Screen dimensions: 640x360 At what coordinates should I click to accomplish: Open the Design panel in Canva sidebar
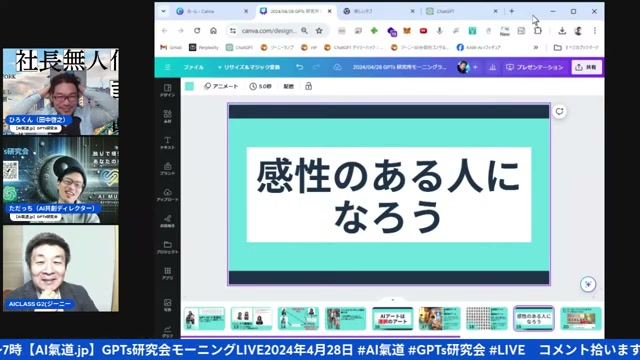tap(167, 90)
